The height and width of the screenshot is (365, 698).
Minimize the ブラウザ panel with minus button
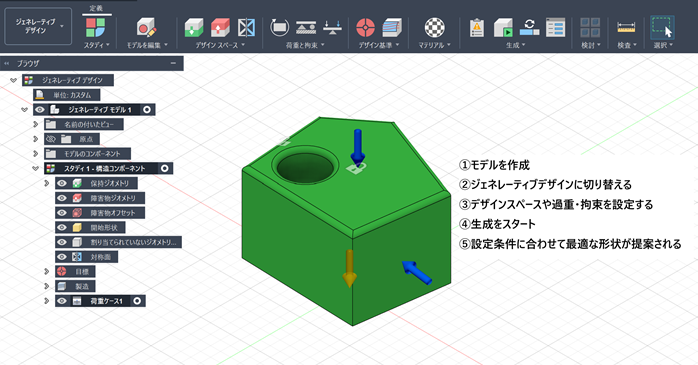pyautogui.click(x=173, y=64)
